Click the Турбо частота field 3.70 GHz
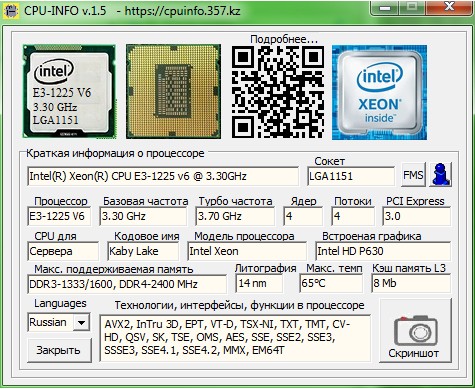The height and width of the screenshot is (389, 475). [x=235, y=216]
